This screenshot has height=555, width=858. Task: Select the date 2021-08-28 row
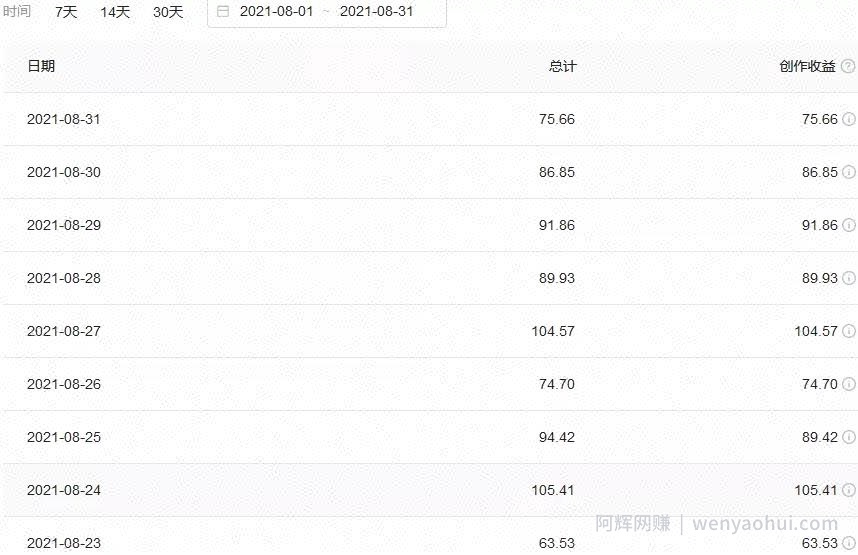coord(429,278)
